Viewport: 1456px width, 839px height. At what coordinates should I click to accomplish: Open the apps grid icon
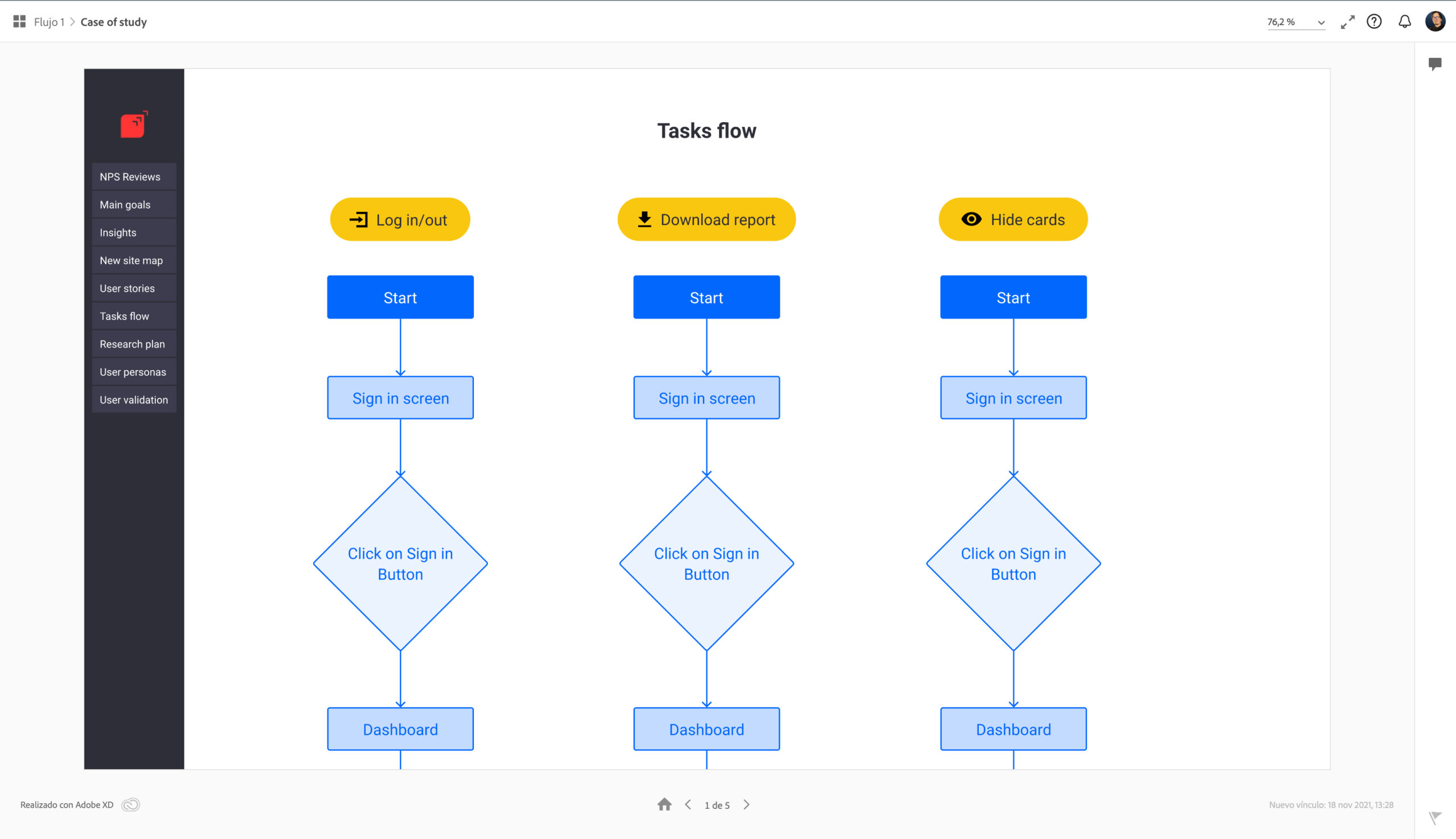point(19,22)
